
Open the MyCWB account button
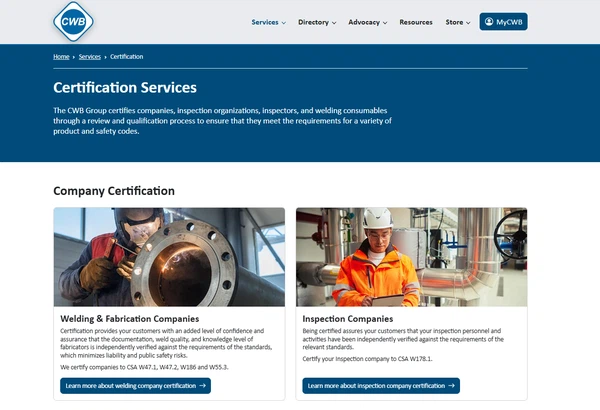(503, 22)
